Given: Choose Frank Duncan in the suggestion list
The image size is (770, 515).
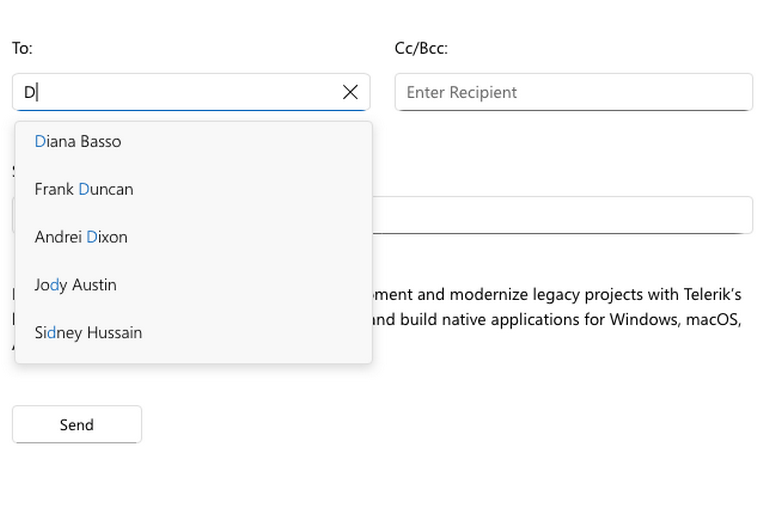Looking at the screenshot, I should point(193,189).
